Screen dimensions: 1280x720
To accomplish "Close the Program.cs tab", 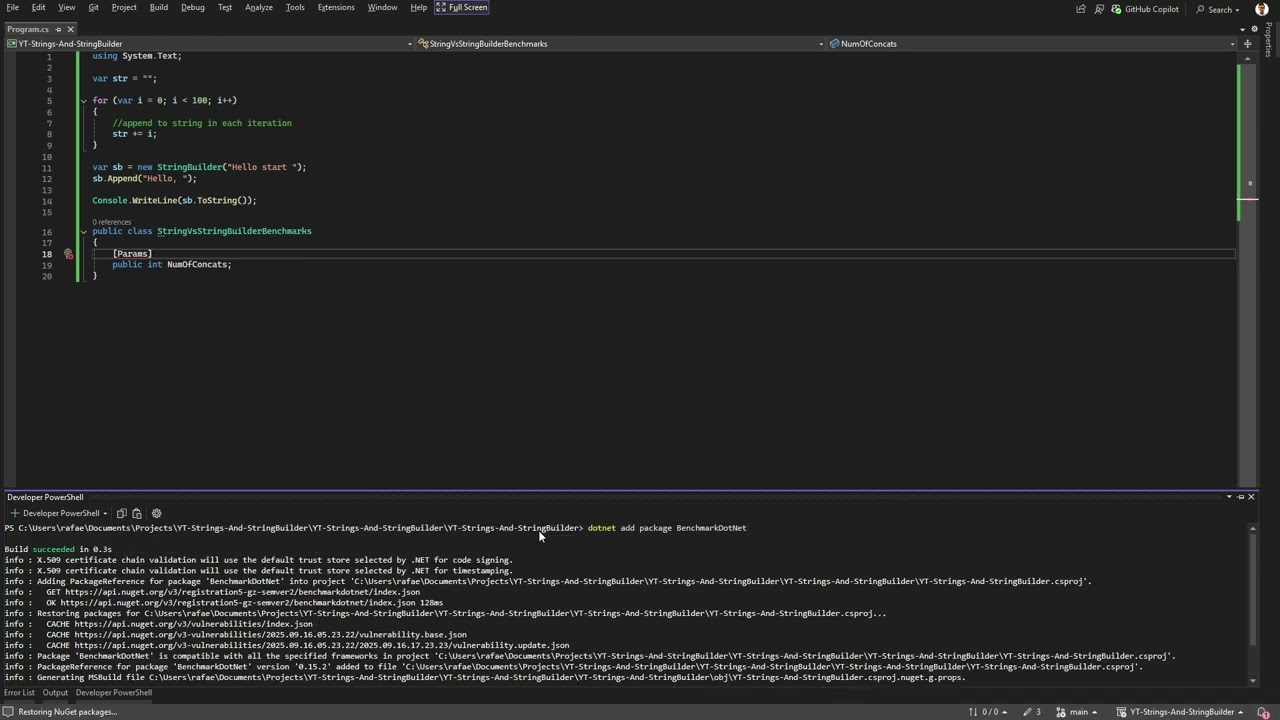I will point(70,29).
